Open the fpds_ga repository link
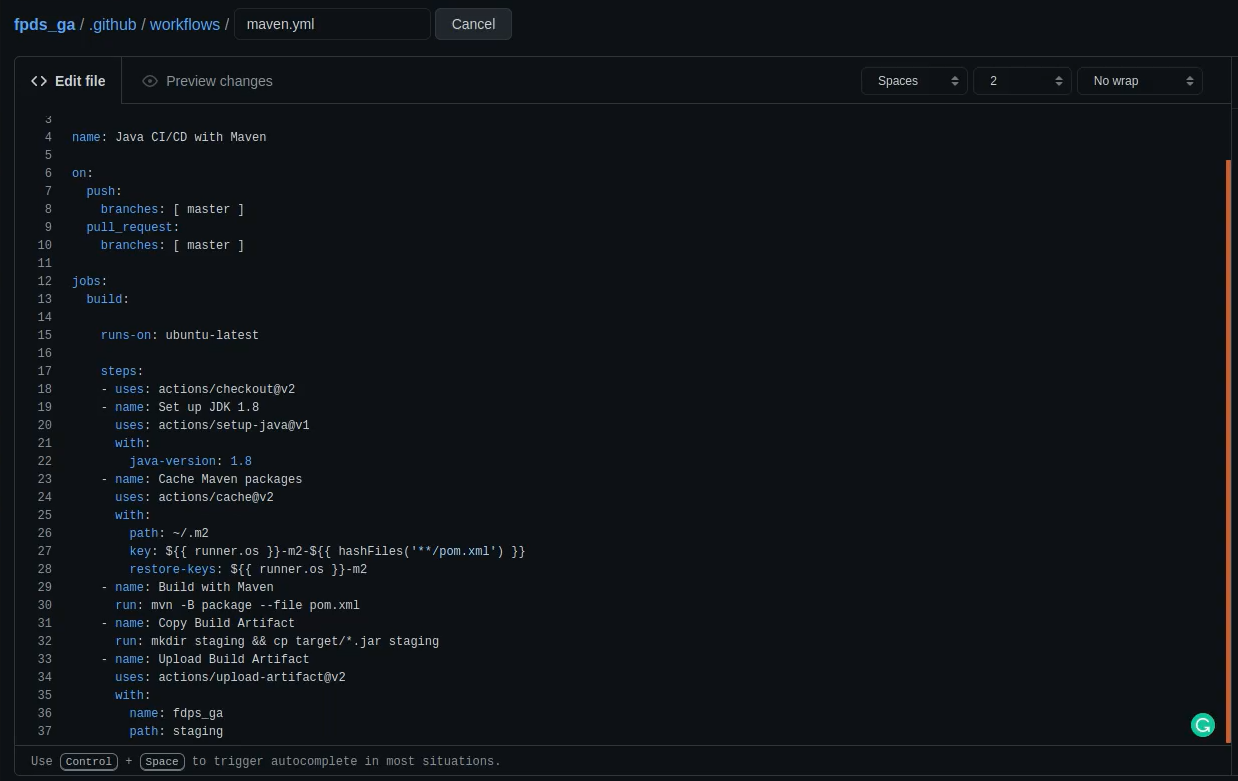1238x781 pixels. point(44,24)
